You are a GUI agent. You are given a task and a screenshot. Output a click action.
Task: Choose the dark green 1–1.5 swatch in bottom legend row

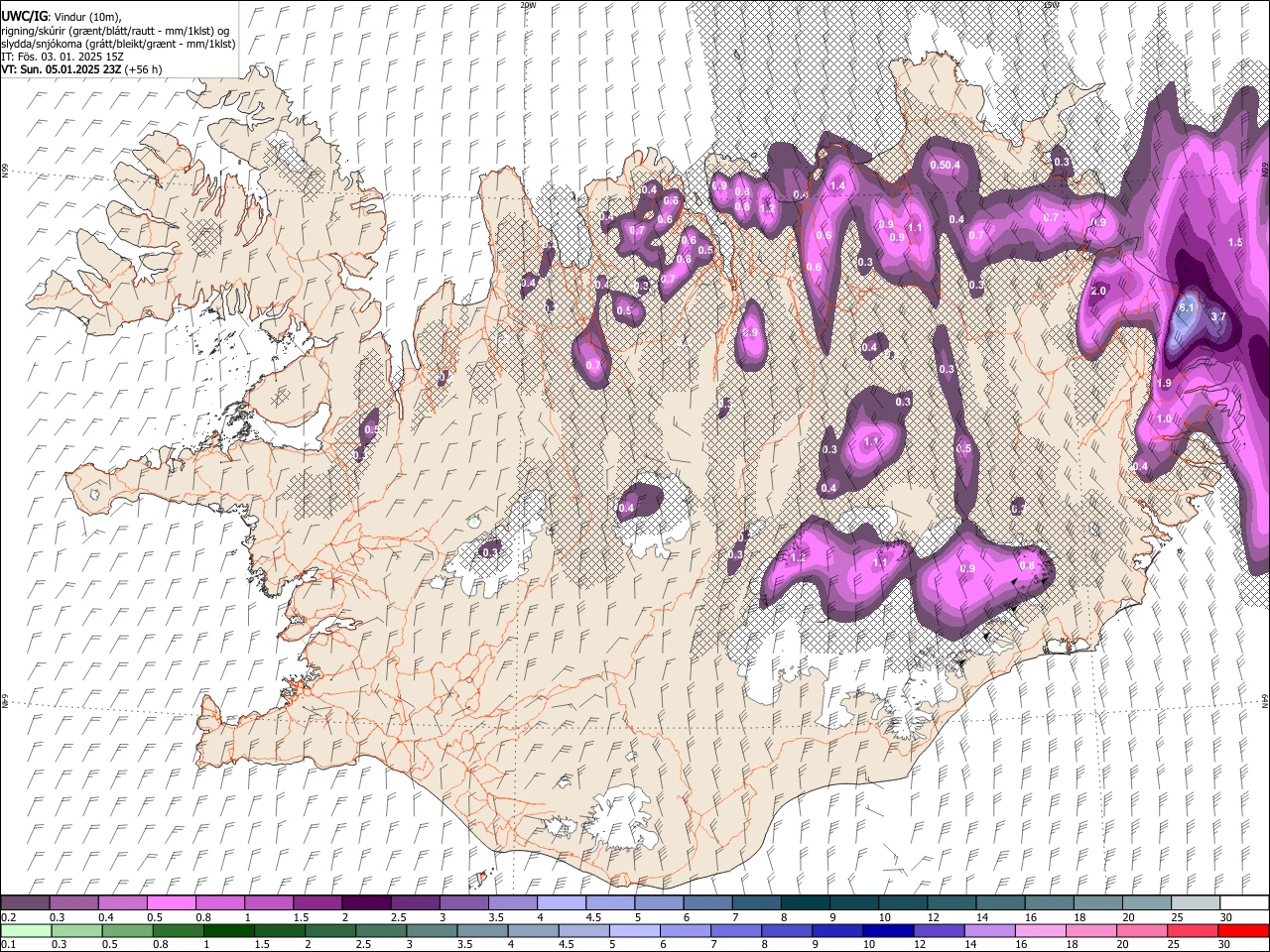coord(229,930)
